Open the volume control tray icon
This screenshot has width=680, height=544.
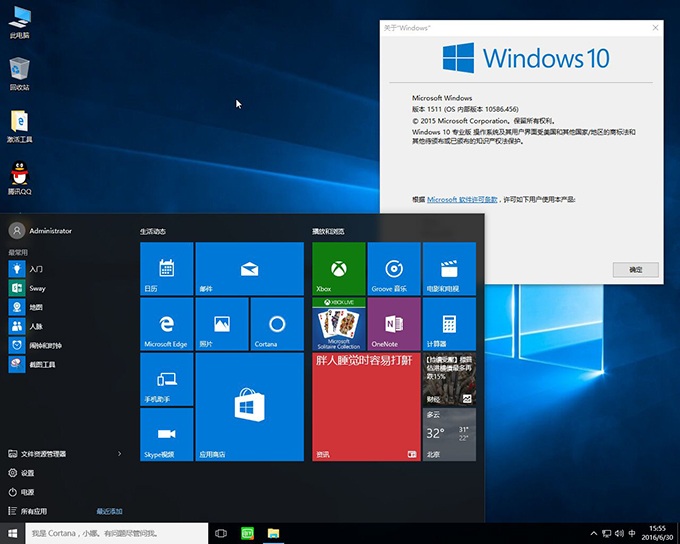620,534
